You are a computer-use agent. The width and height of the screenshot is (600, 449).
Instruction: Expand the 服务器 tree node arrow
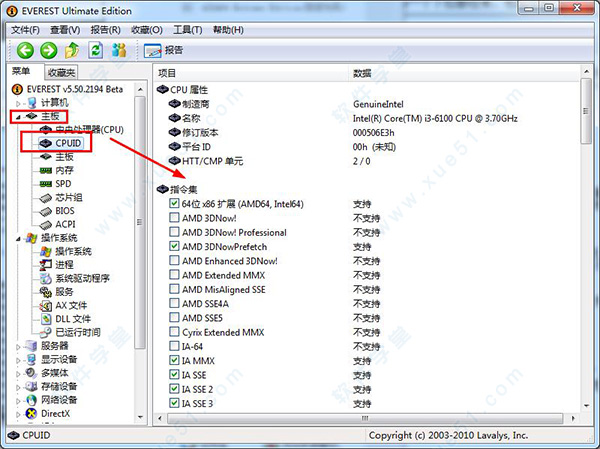[x=18, y=347]
